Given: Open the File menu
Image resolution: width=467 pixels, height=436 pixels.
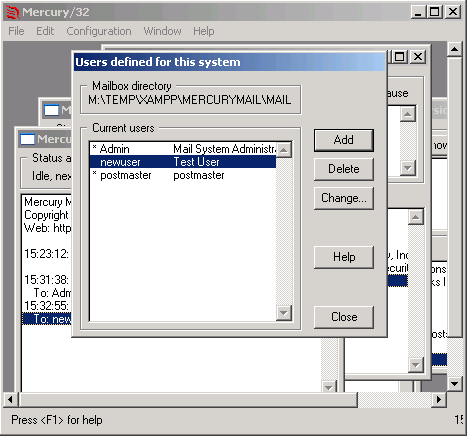Looking at the screenshot, I should pyautogui.click(x=16, y=31).
